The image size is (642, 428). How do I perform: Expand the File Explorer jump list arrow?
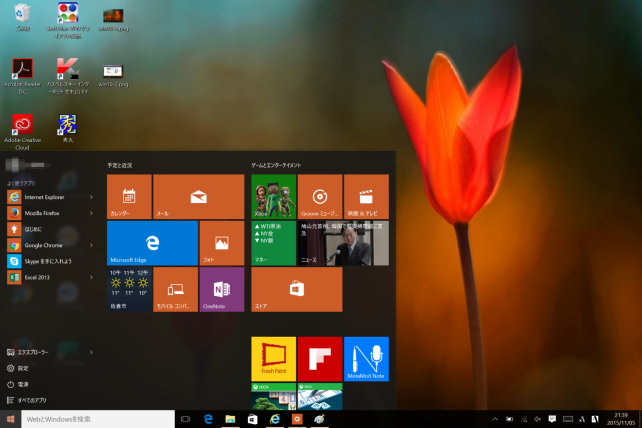point(91,352)
